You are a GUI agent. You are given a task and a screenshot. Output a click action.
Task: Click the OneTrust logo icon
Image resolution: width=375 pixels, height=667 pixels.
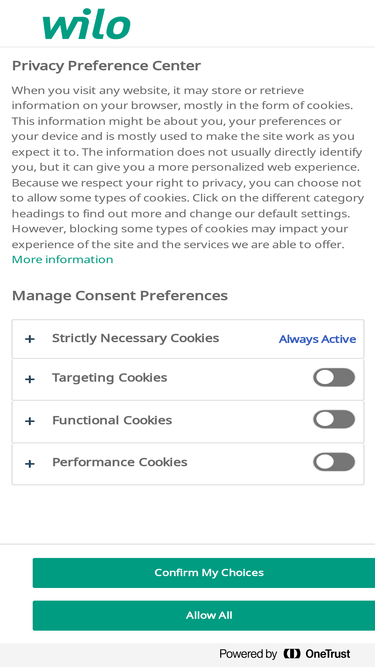pos(292,653)
